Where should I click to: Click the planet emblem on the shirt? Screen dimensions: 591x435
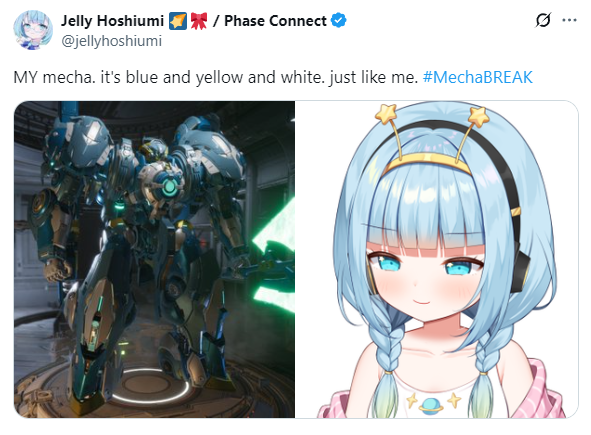[432, 405]
